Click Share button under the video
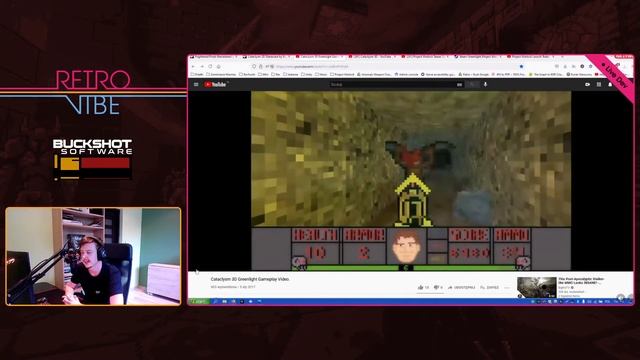Viewport: 640px width, 360px height. [x=462, y=288]
